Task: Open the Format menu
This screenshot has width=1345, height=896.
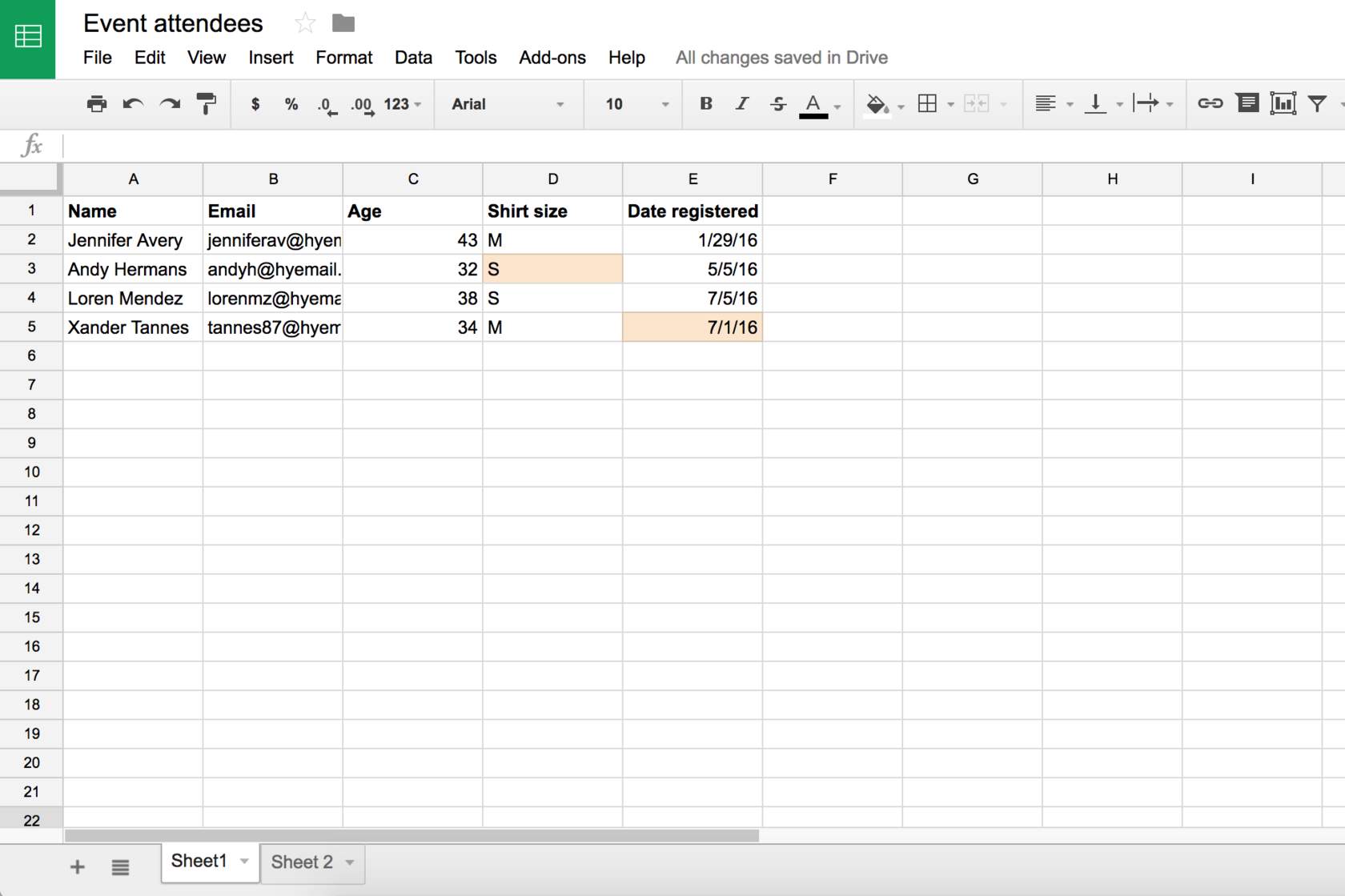Action: click(x=343, y=57)
